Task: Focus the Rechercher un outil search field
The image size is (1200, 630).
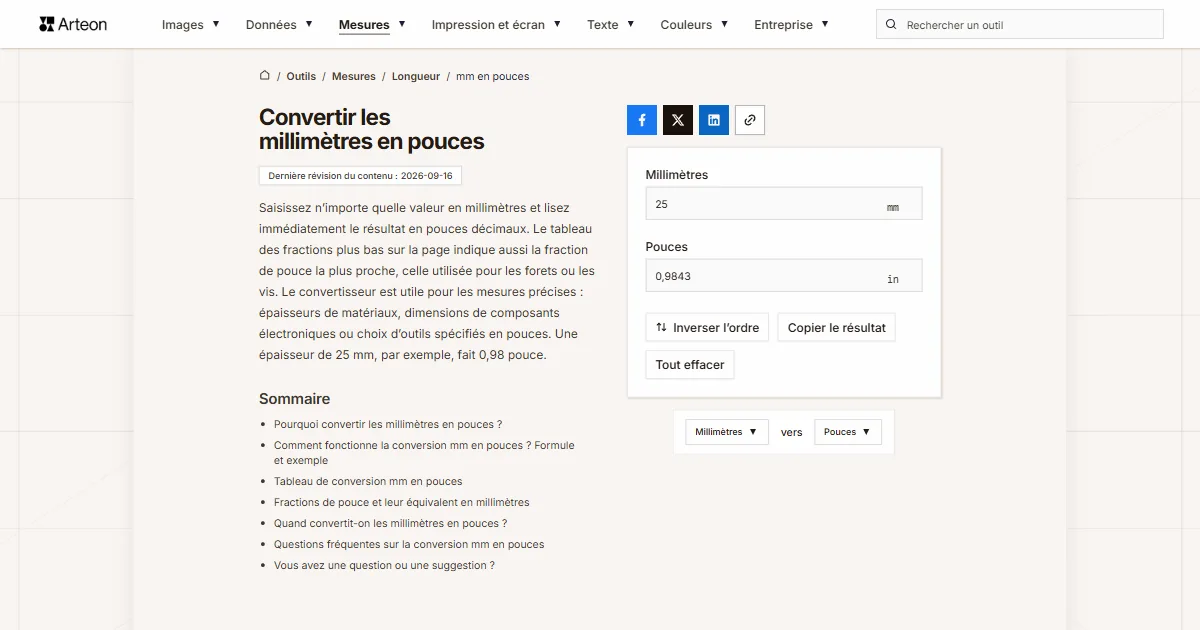Action: (1020, 25)
